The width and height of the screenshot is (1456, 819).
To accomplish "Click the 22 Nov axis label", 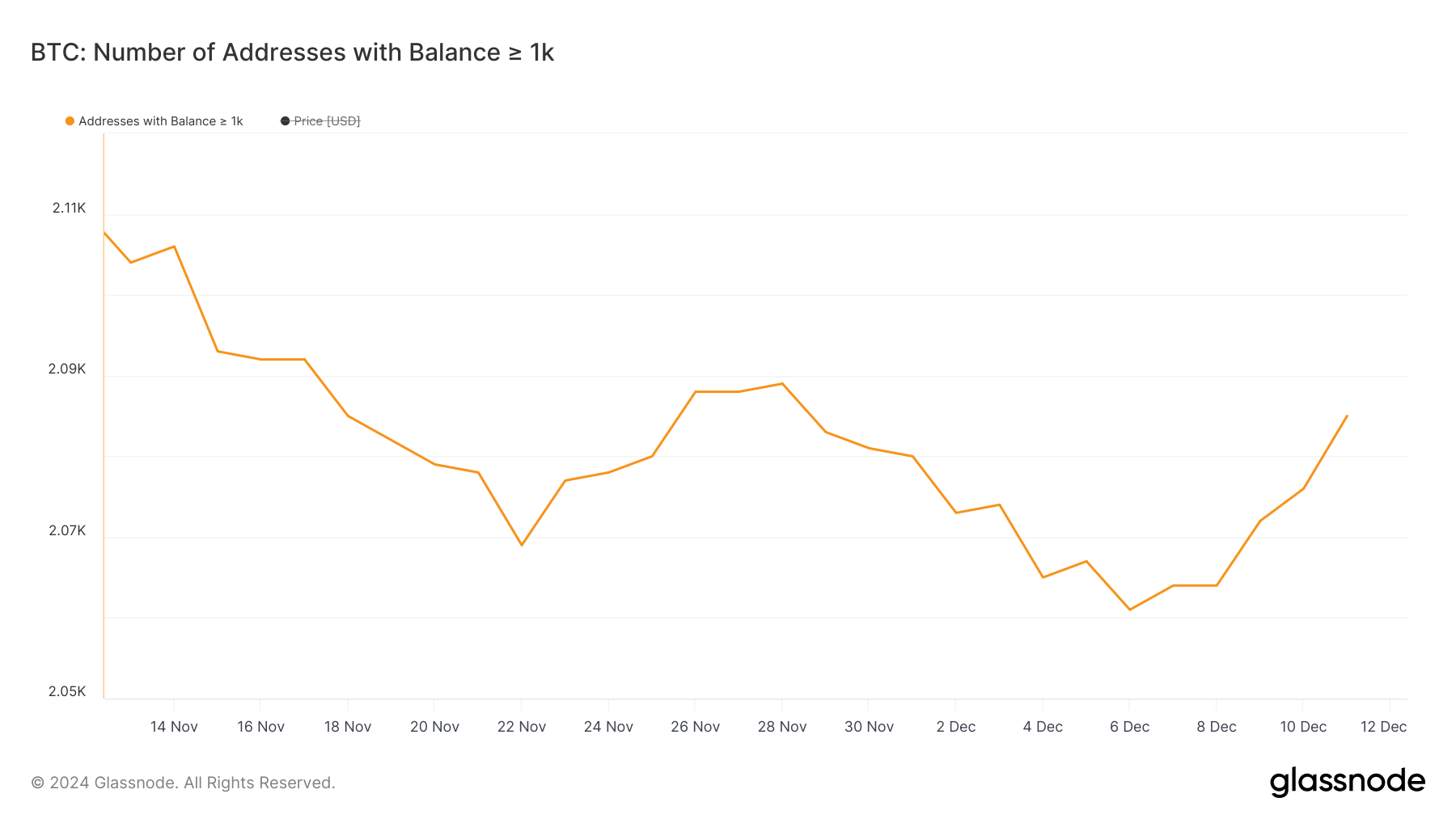I will click(x=522, y=727).
